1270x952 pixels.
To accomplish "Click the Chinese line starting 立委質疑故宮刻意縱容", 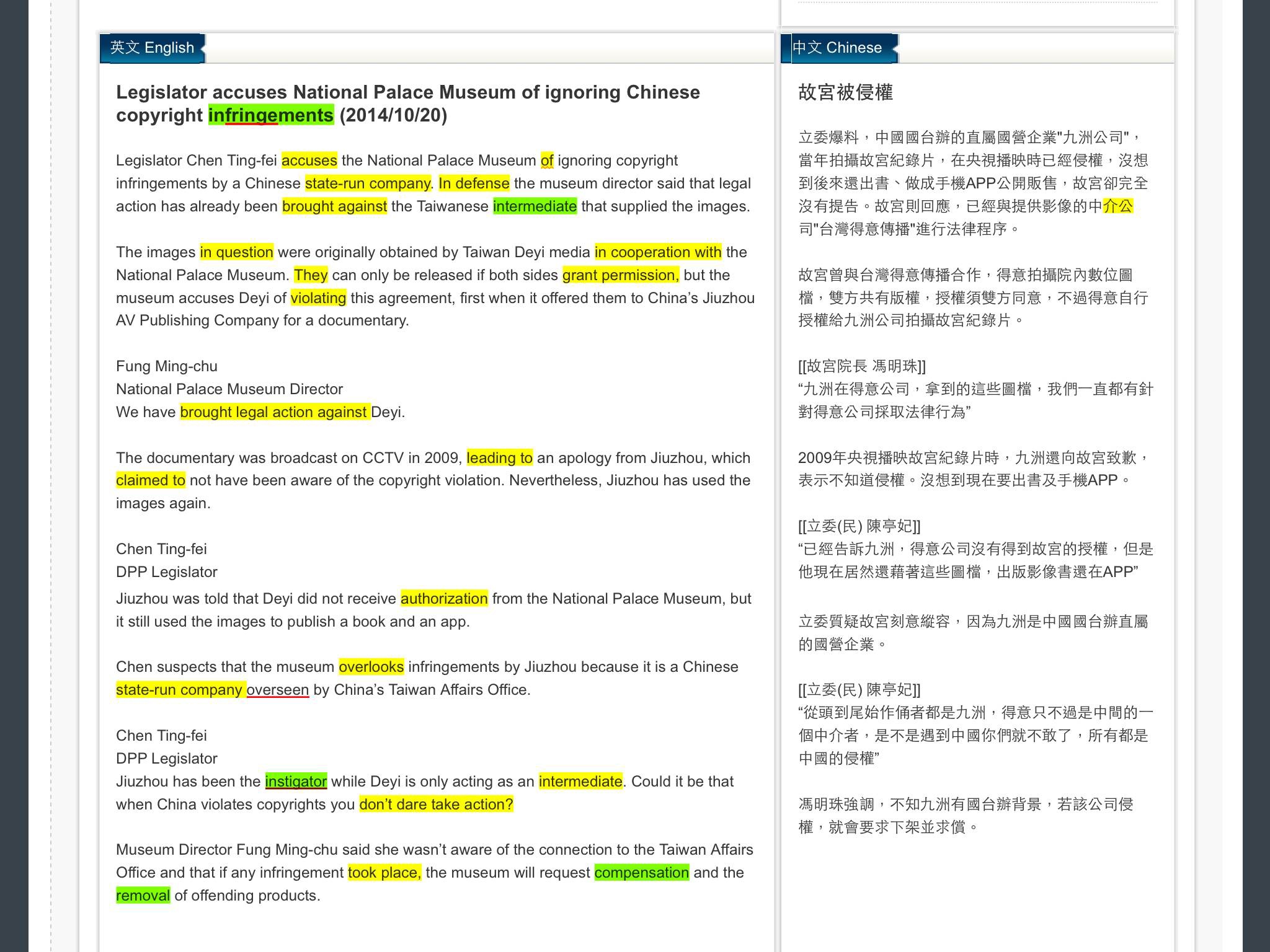I will coord(973,622).
